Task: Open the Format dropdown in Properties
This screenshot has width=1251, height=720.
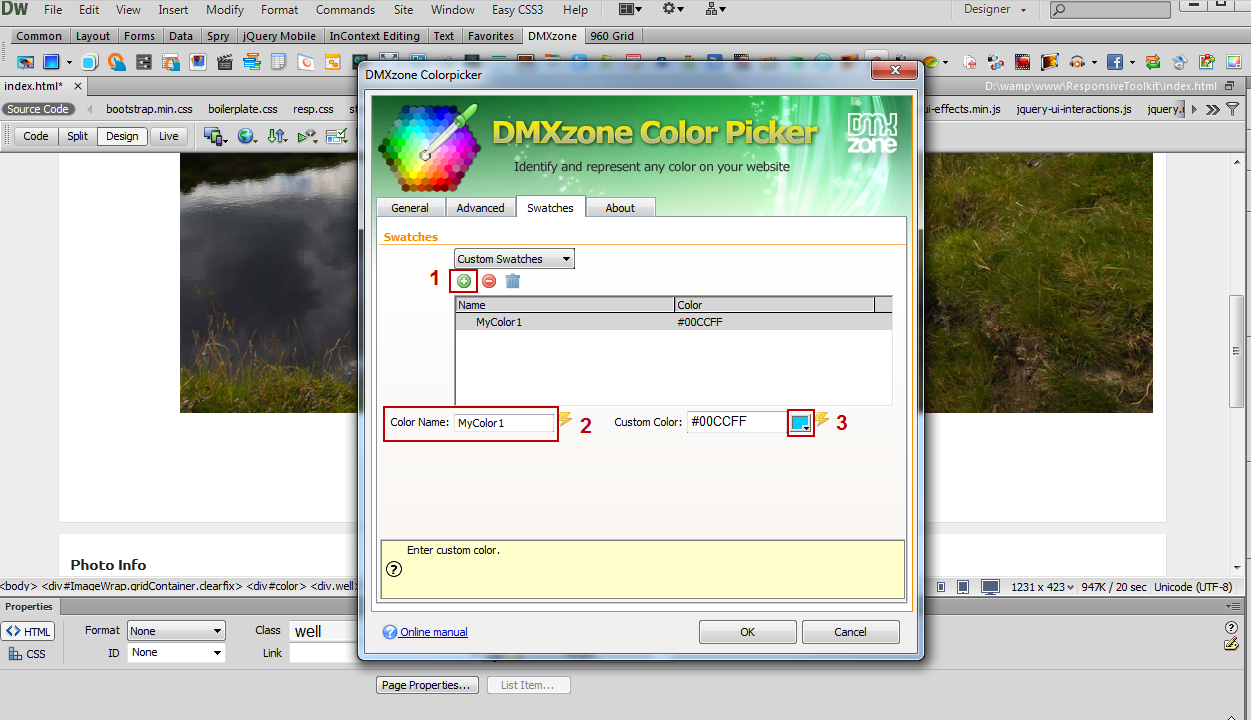Action: [176, 631]
